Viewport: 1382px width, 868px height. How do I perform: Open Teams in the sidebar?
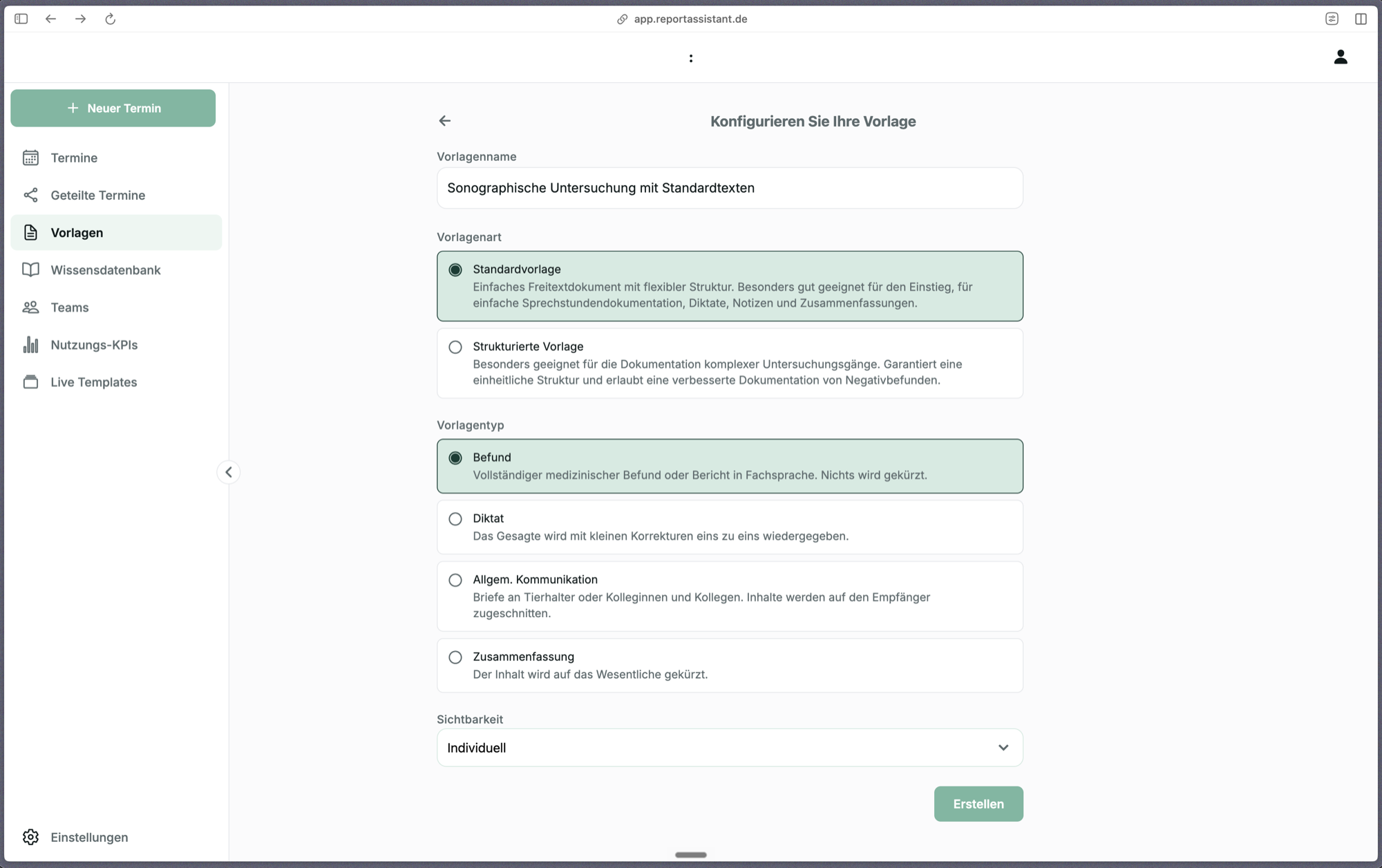pyautogui.click(x=116, y=307)
